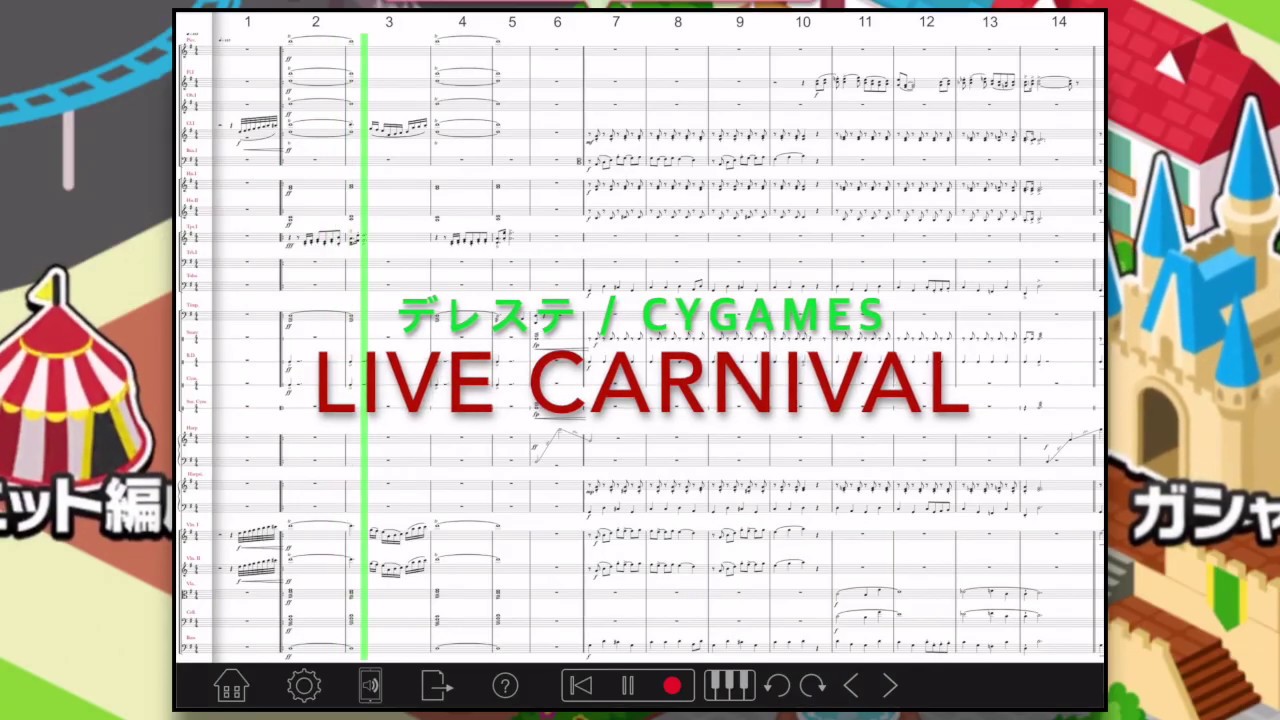
Task: Jump to measure number 2
Action: click(x=316, y=22)
